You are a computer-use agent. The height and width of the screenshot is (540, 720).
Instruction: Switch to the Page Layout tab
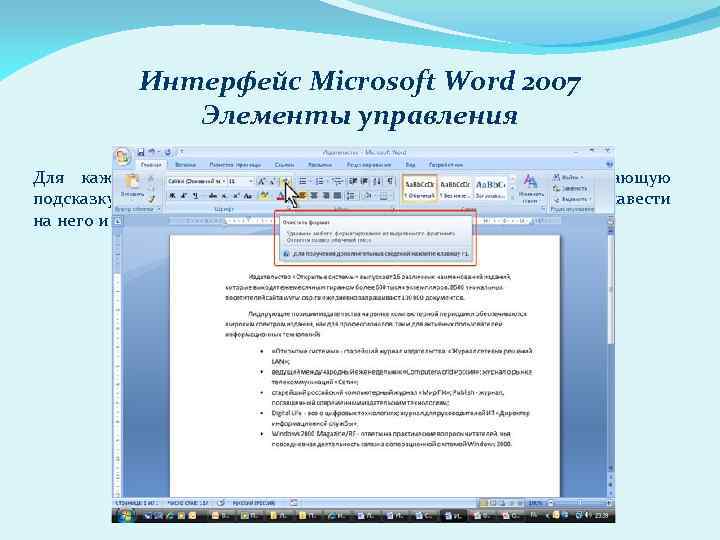click(235, 164)
